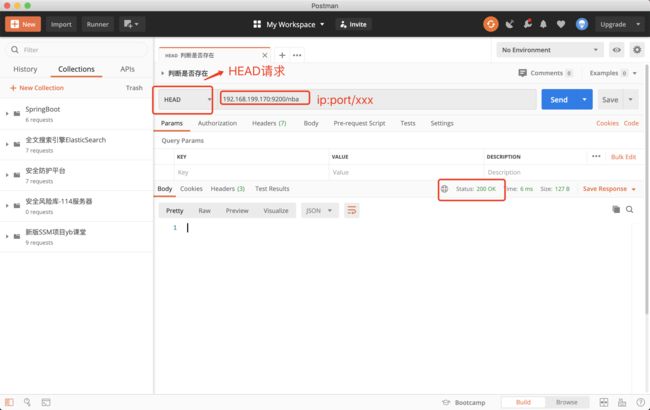The image size is (650, 410).
Task: Switch to the History sidebar tab
Action: [x=25, y=69]
